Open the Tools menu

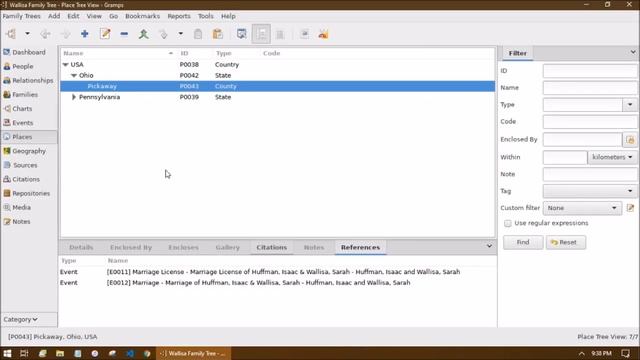(206, 16)
